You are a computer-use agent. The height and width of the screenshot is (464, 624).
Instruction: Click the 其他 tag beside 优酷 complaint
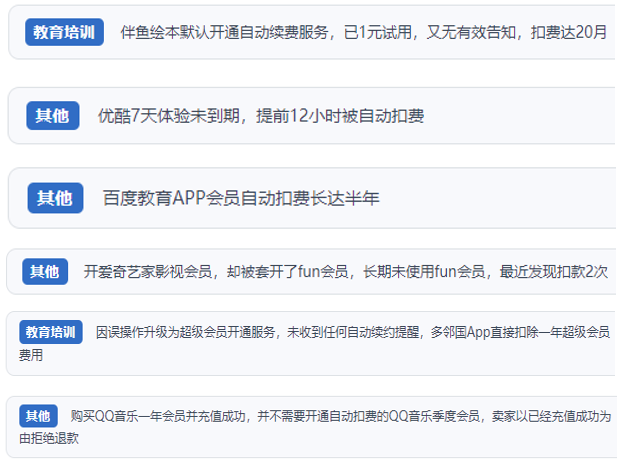pyautogui.click(x=52, y=116)
